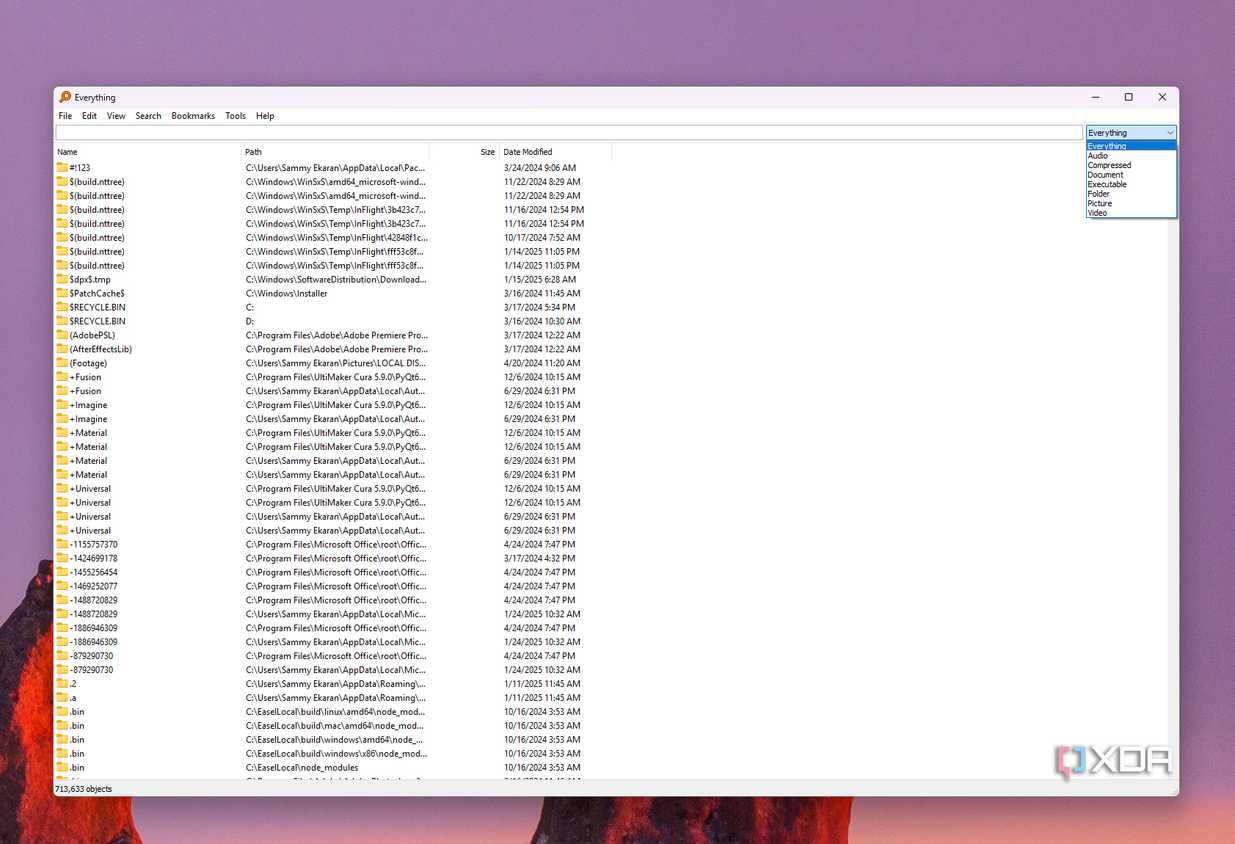Select the $PatchCache$ entry

97,293
